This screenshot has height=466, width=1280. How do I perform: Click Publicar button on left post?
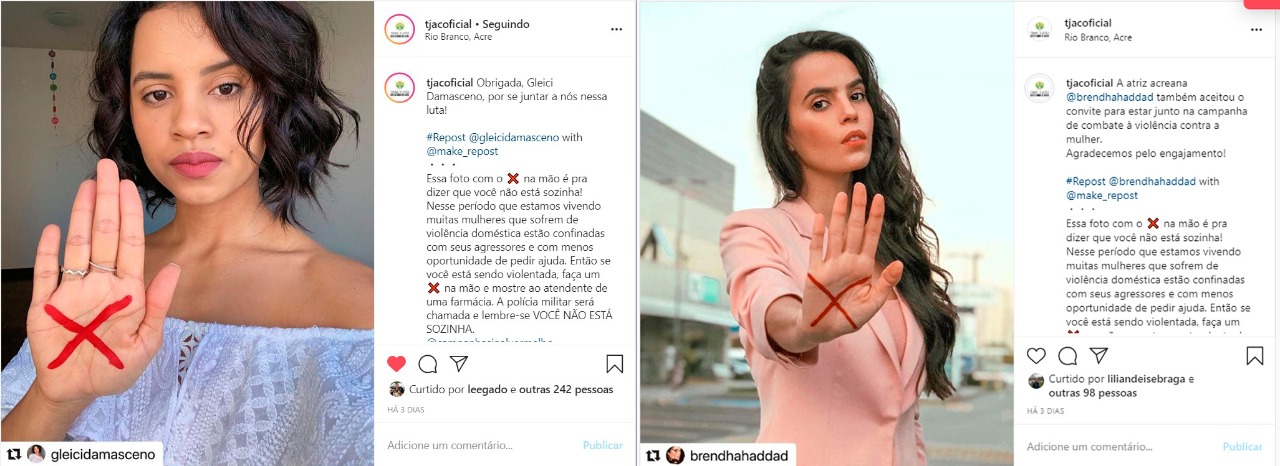point(603,445)
